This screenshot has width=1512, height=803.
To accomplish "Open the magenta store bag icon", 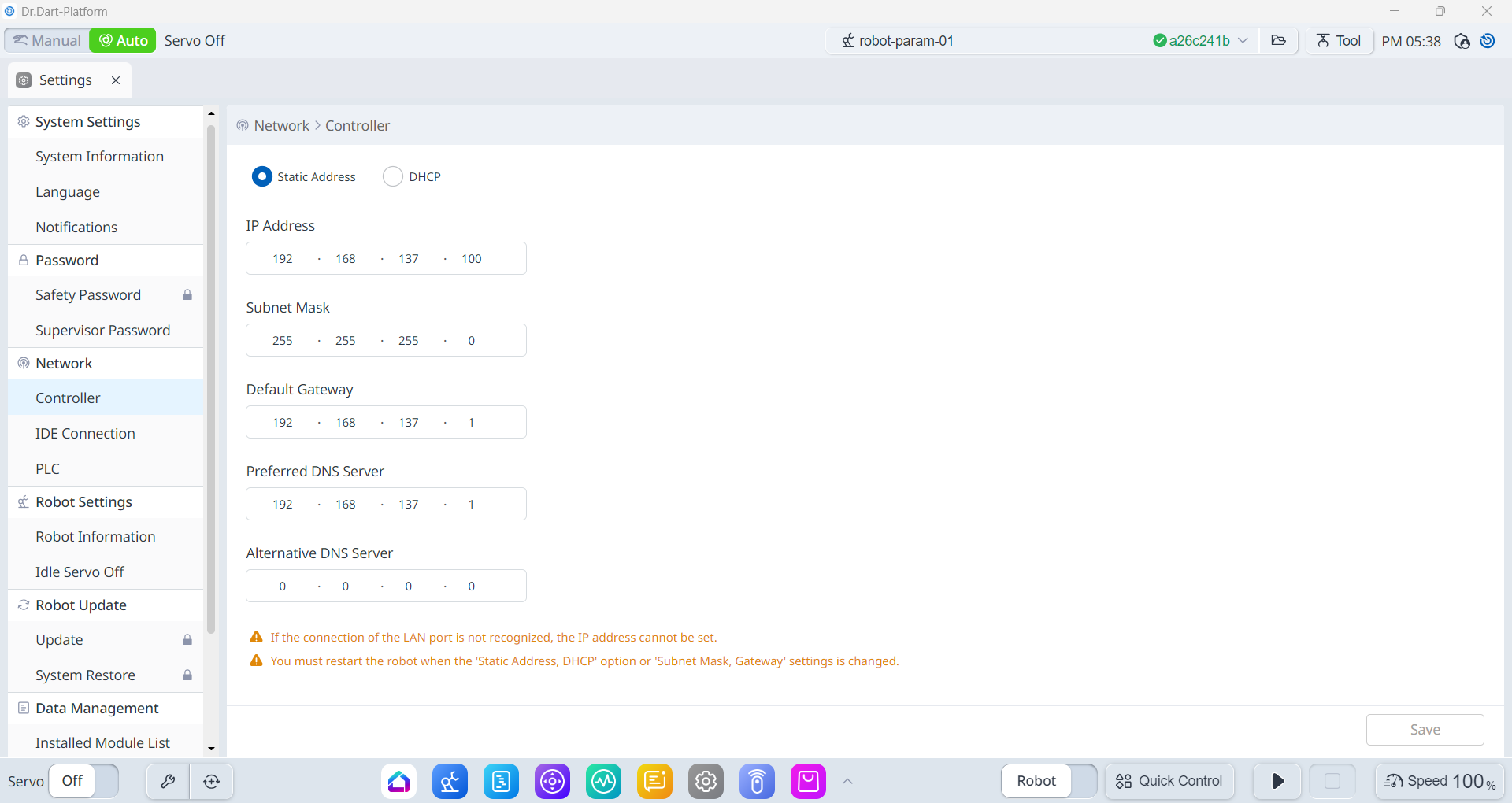I will coord(809,781).
